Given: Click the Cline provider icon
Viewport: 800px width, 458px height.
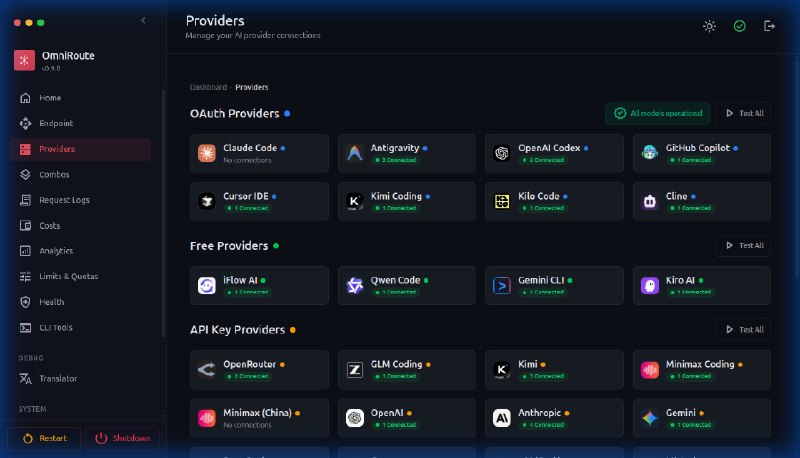Looking at the screenshot, I should click(649, 201).
